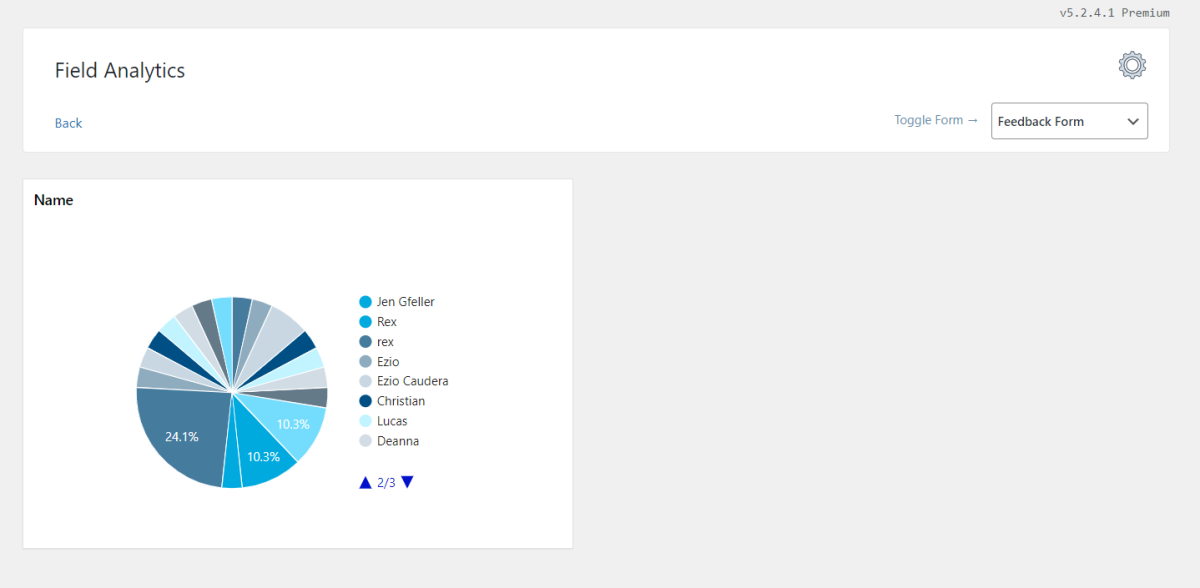Viewport: 1200px width, 588px height.
Task: Toggle Christian legend entry
Action: click(x=392, y=401)
